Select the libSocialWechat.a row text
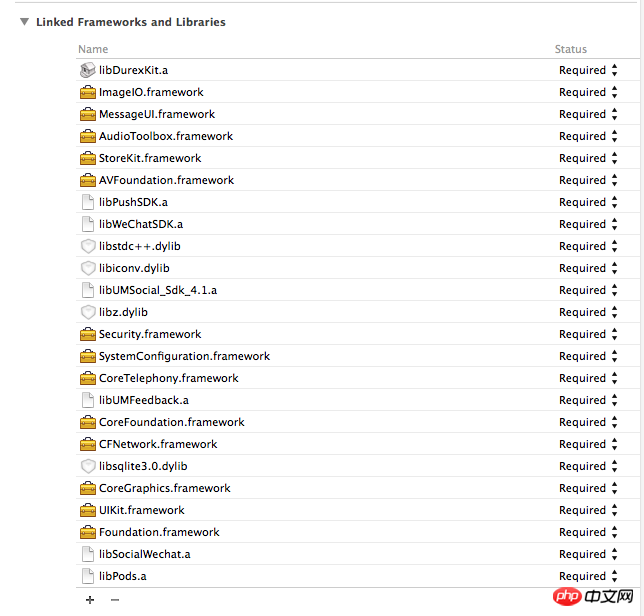Viewport: 644px width, 616px height. tap(145, 554)
